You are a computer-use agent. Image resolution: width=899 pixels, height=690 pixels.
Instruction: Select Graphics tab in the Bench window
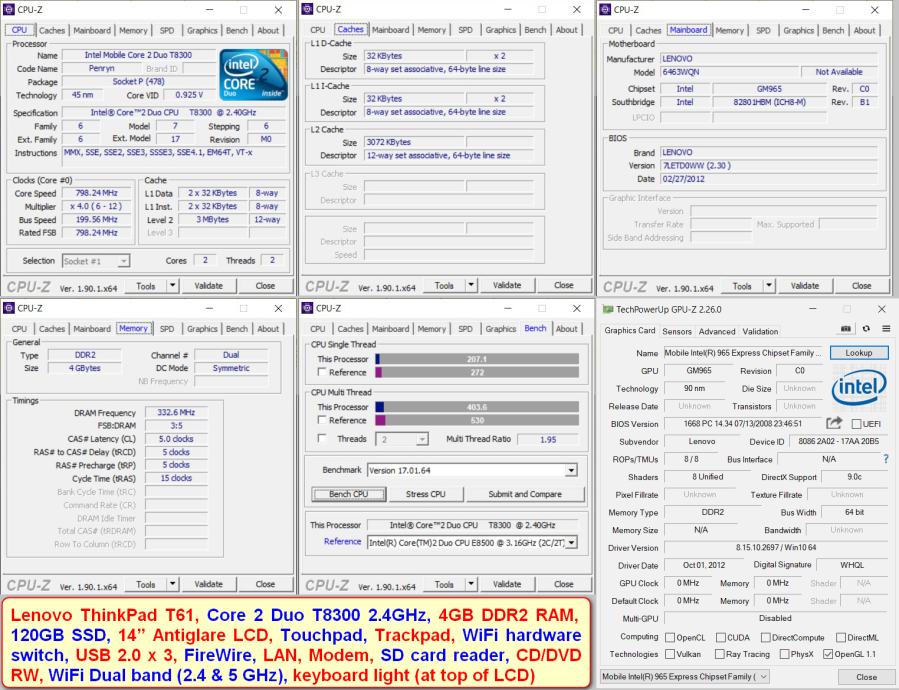click(501, 329)
